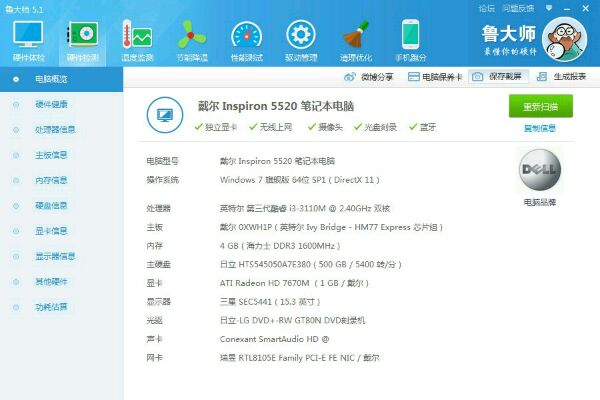Click the Dell brand logo
This screenshot has height=400, width=600.
pos(540,170)
